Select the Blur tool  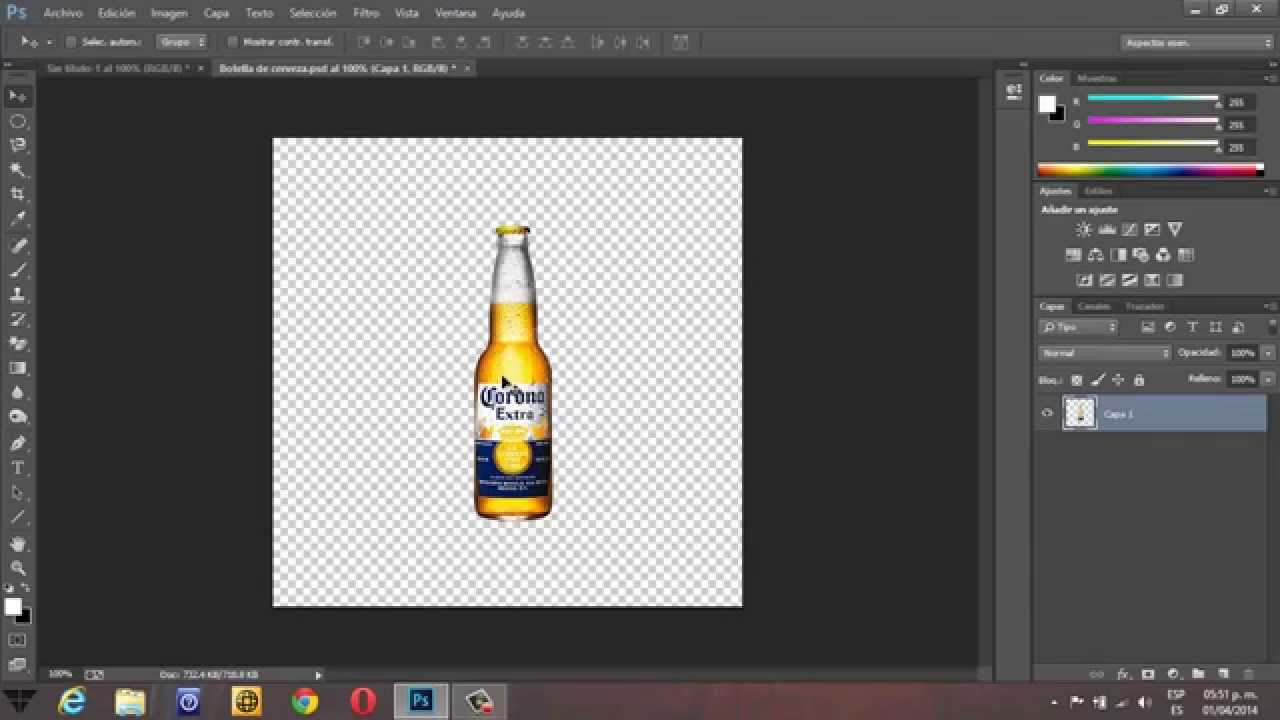[x=18, y=394]
